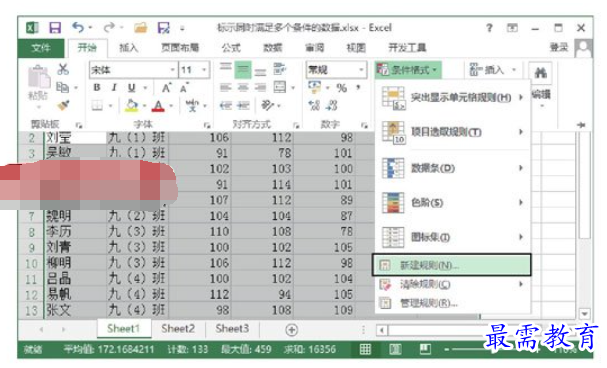This screenshot has height=368, width=607.
Task: Decrease font size with small A icon
Action: click(x=184, y=88)
